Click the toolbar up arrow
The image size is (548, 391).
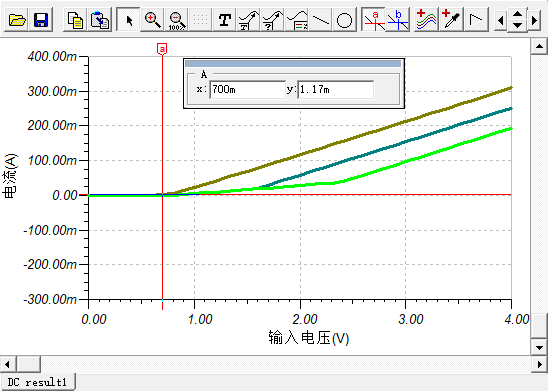coord(518,15)
